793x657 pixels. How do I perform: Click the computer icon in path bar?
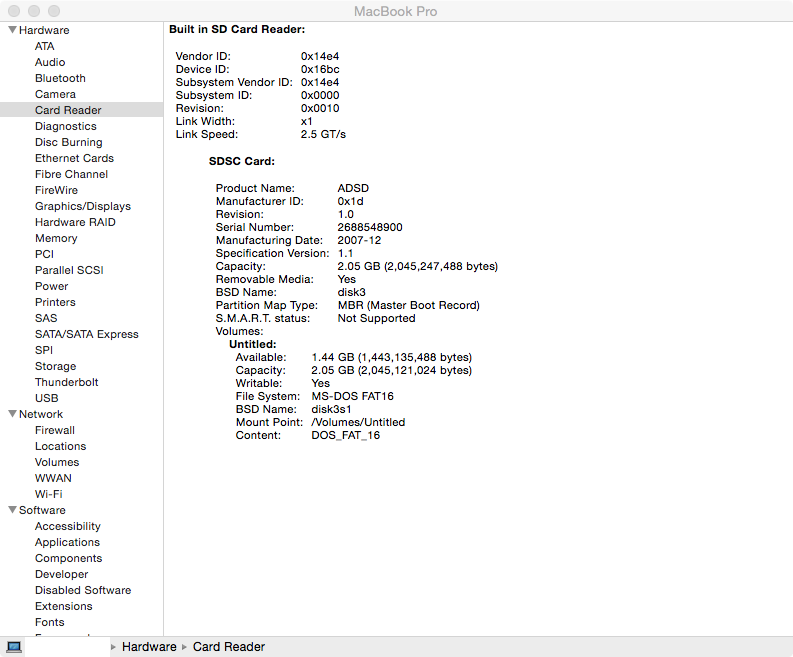tap(14, 647)
